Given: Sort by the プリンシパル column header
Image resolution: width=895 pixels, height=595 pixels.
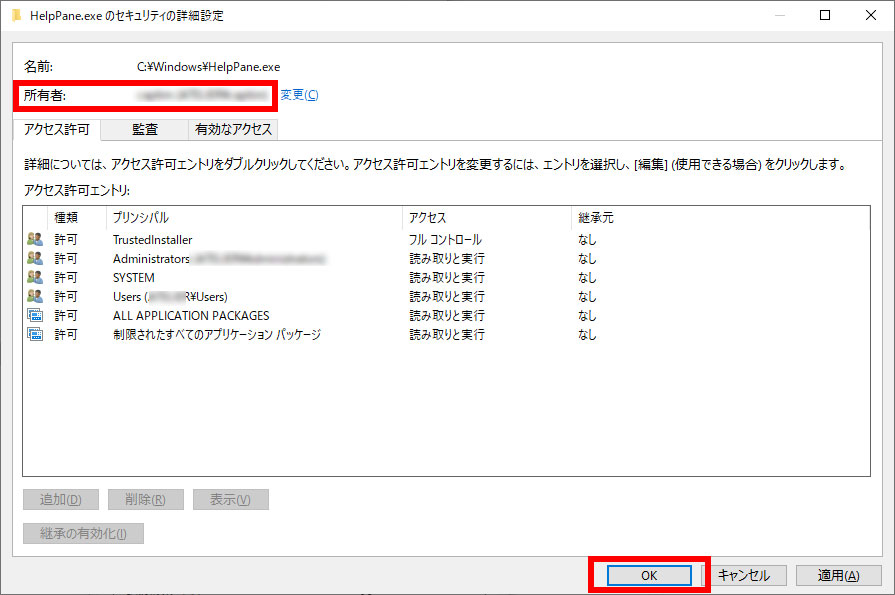Looking at the screenshot, I should [x=254, y=218].
